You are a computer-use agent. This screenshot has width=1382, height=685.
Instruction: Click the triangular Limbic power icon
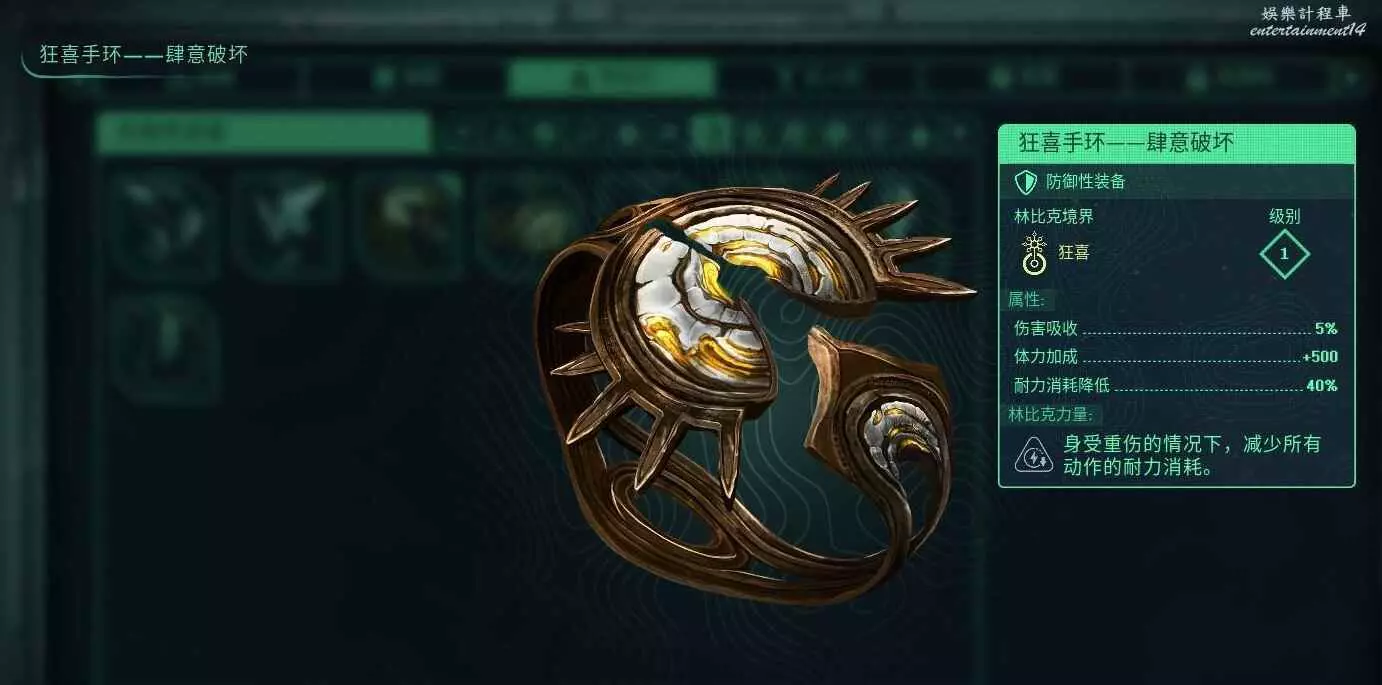[x=1033, y=456]
